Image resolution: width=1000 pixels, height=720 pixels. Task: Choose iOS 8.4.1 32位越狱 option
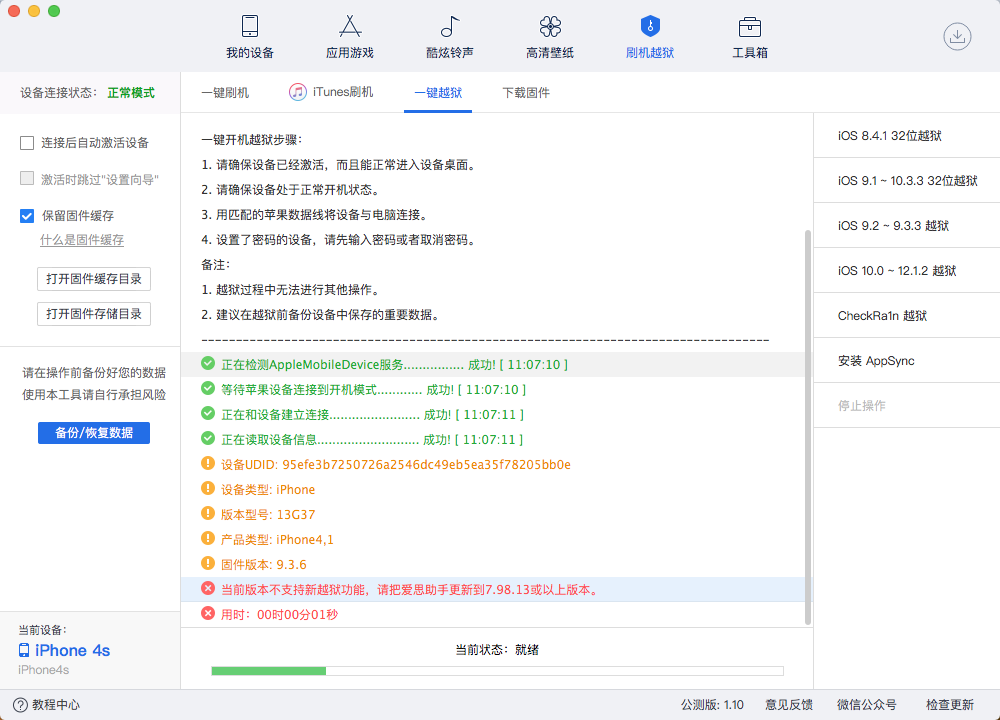tap(907, 135)
